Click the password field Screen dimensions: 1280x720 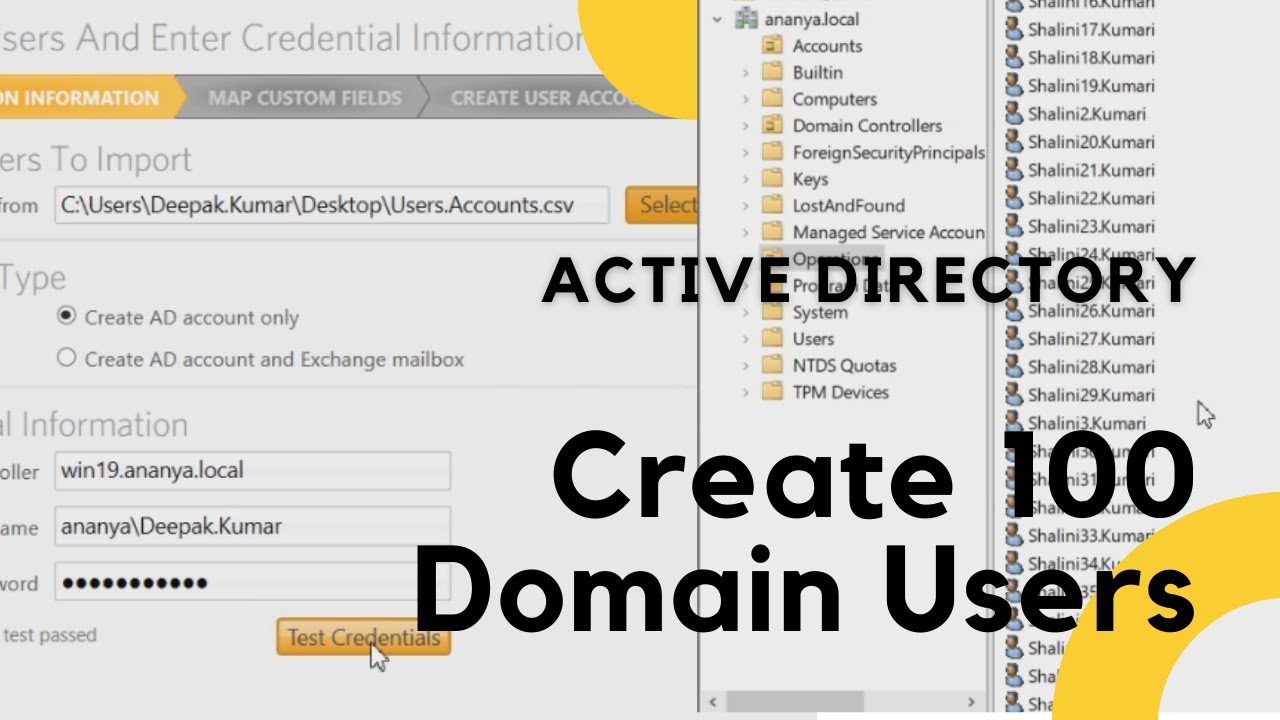pos(252,582)
